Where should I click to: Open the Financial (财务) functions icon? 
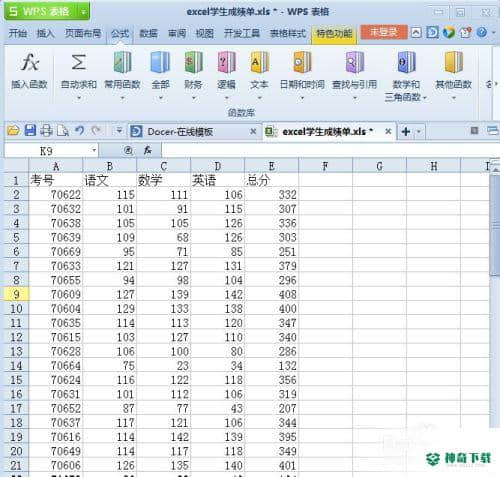(x=193, y=62)
